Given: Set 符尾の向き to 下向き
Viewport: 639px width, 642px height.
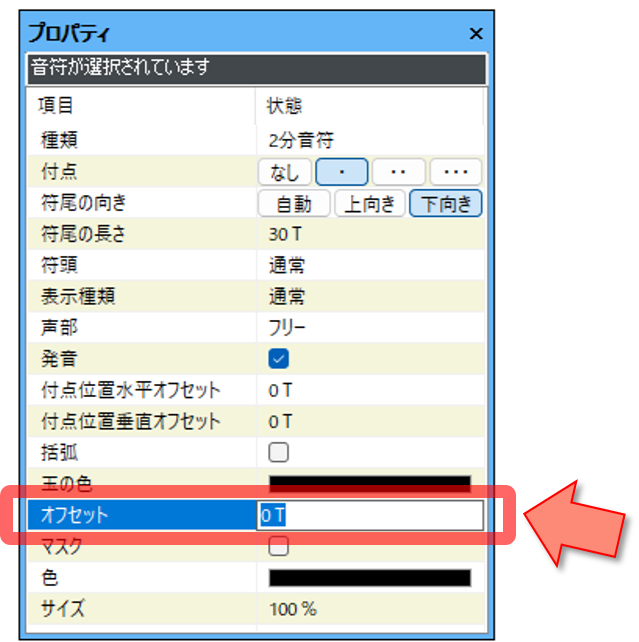Looking at the screenshot, I should pos(446,204).
